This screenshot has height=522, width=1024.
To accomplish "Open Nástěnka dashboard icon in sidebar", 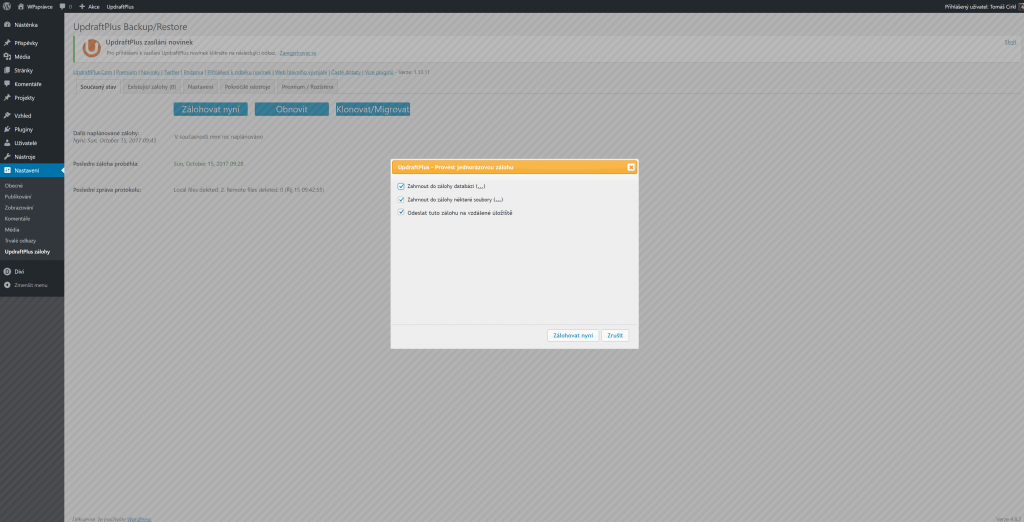I will (x=7, y=25).
